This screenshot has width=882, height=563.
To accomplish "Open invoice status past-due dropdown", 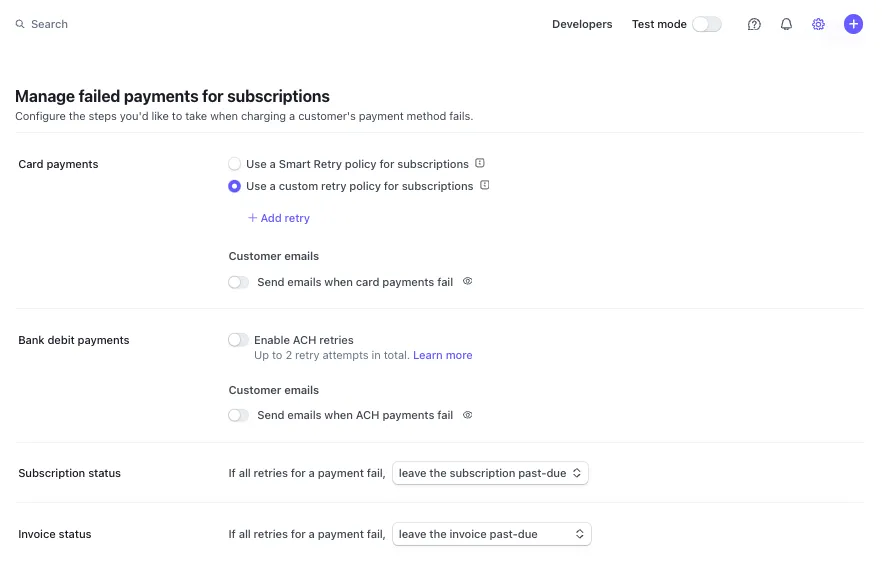I will click(492, 534).
